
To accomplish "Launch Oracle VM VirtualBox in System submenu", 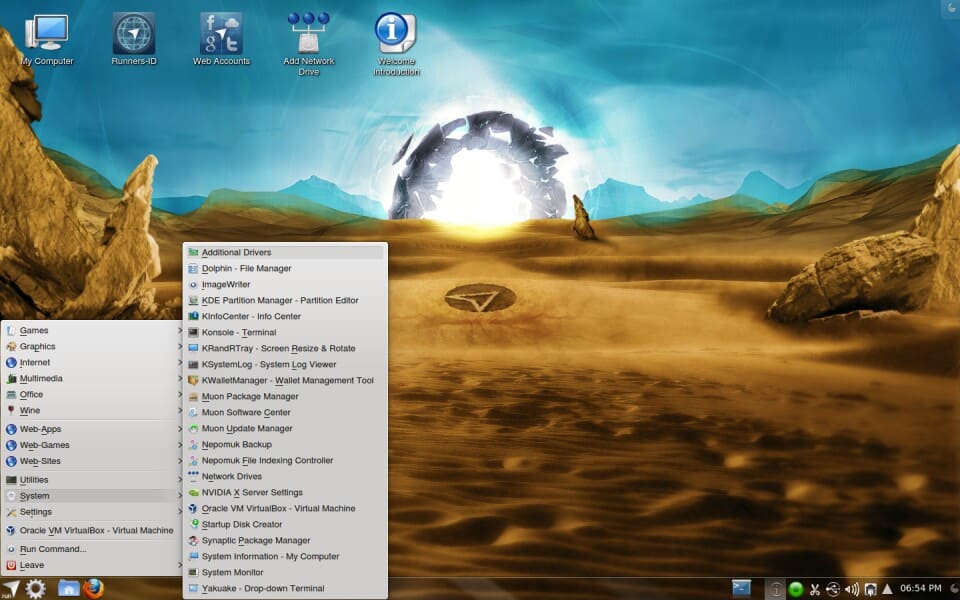I will point(285,508).
